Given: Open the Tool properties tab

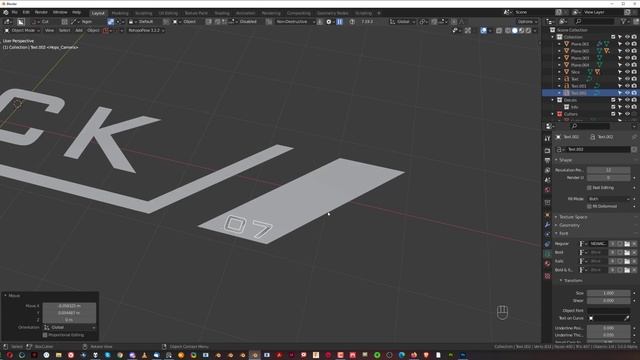Looking at the screenshot, I should pyautogui.click(x=547, y=139).
